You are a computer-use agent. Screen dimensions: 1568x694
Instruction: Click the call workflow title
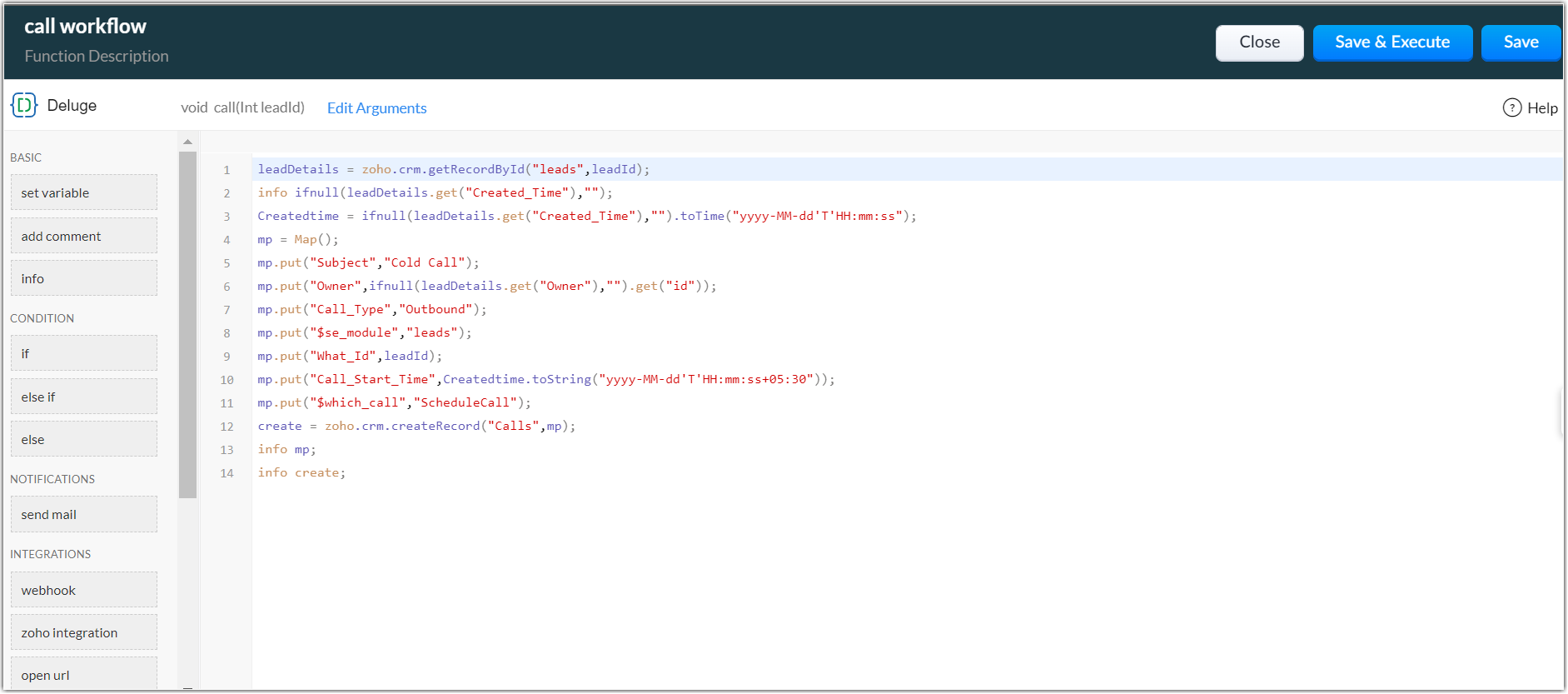coord(85,27)
